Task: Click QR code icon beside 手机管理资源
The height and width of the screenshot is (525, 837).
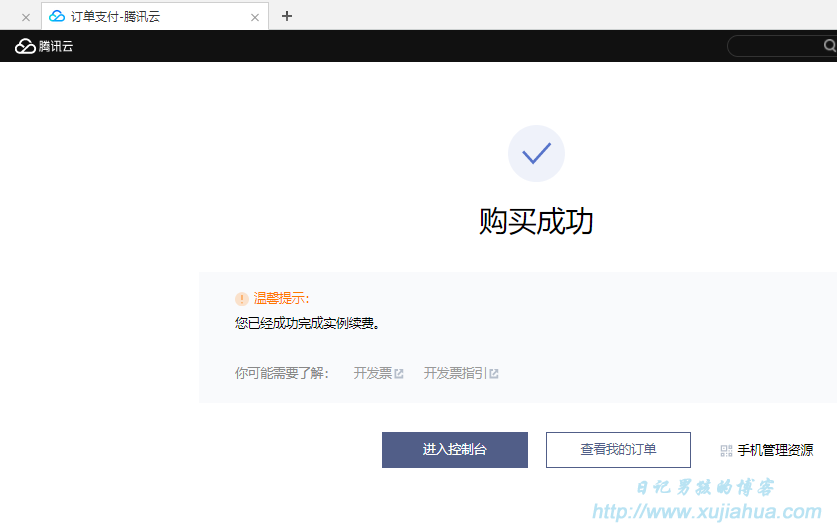Action: pyautogui.click(x=726, y=451)
